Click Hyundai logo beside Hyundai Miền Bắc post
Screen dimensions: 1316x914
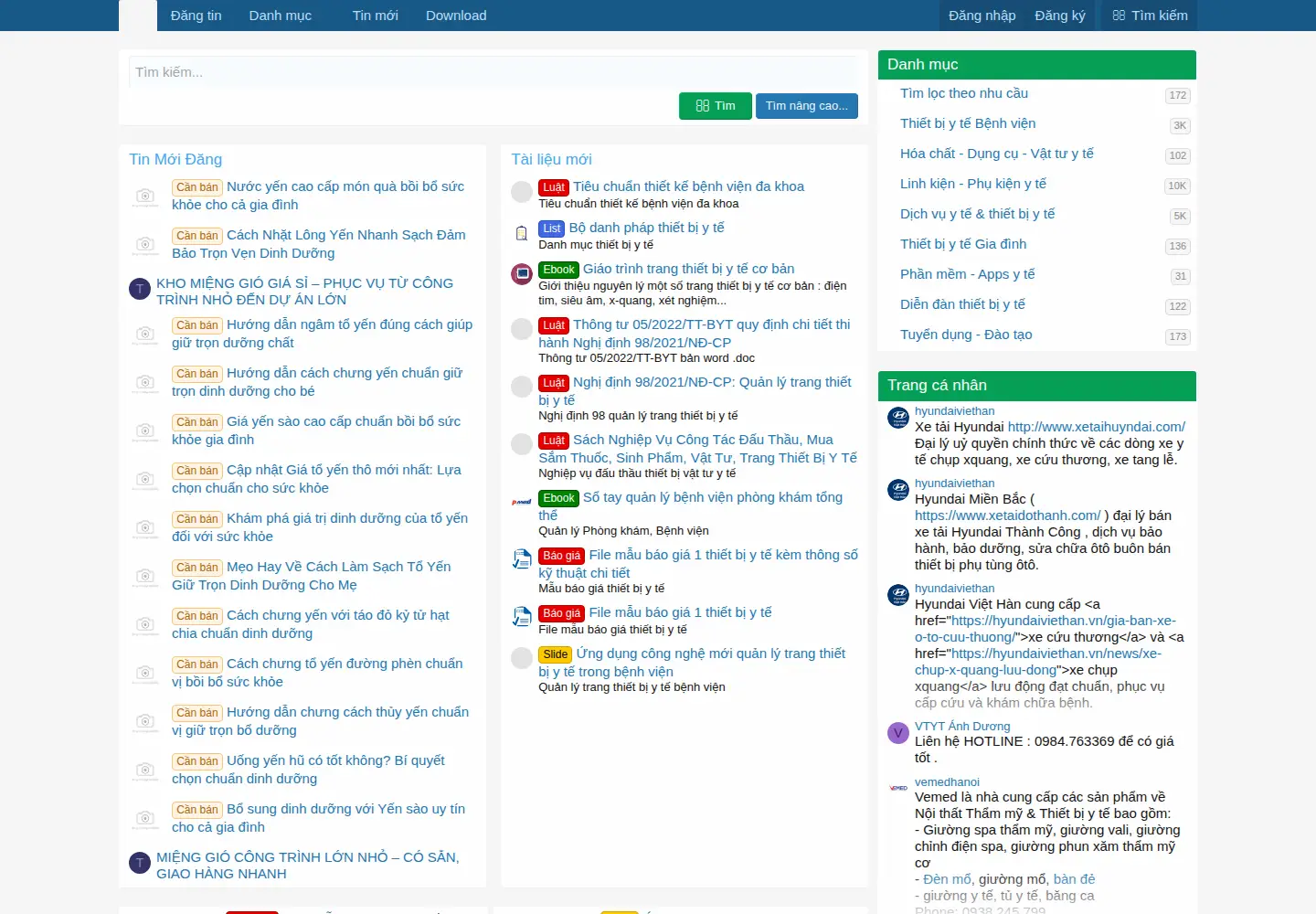pos(898,490)
